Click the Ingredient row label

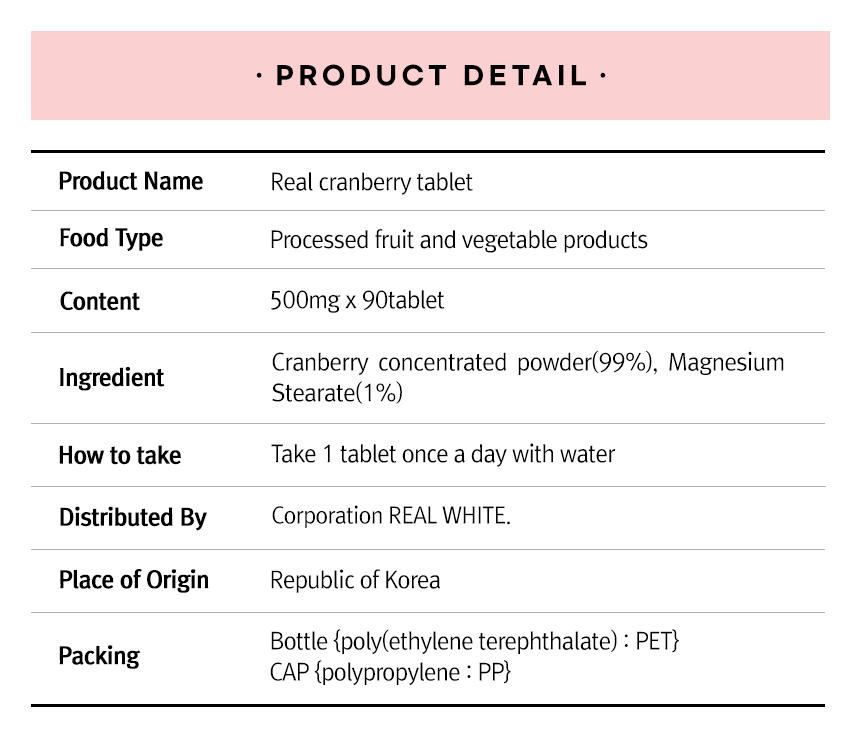111,378
